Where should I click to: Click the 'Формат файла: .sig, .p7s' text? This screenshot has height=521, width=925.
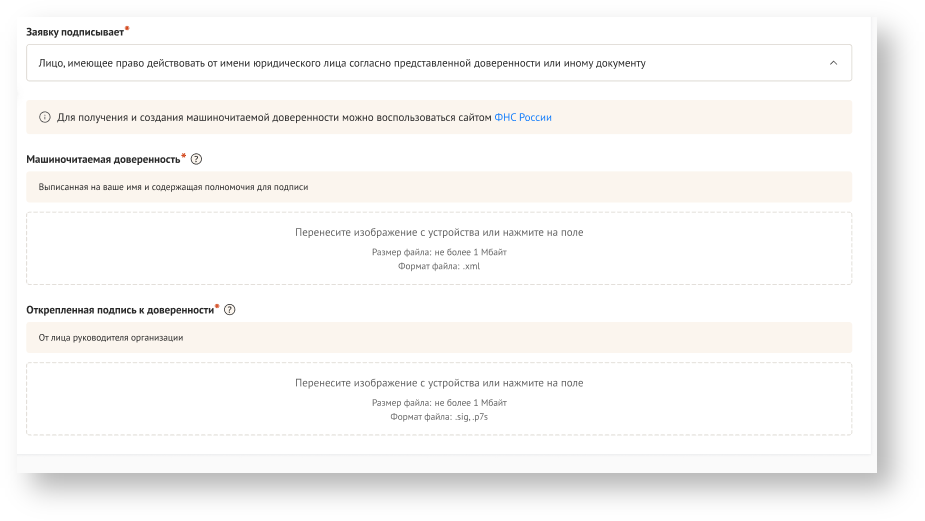pyautogui.click(x=439, y=417)
